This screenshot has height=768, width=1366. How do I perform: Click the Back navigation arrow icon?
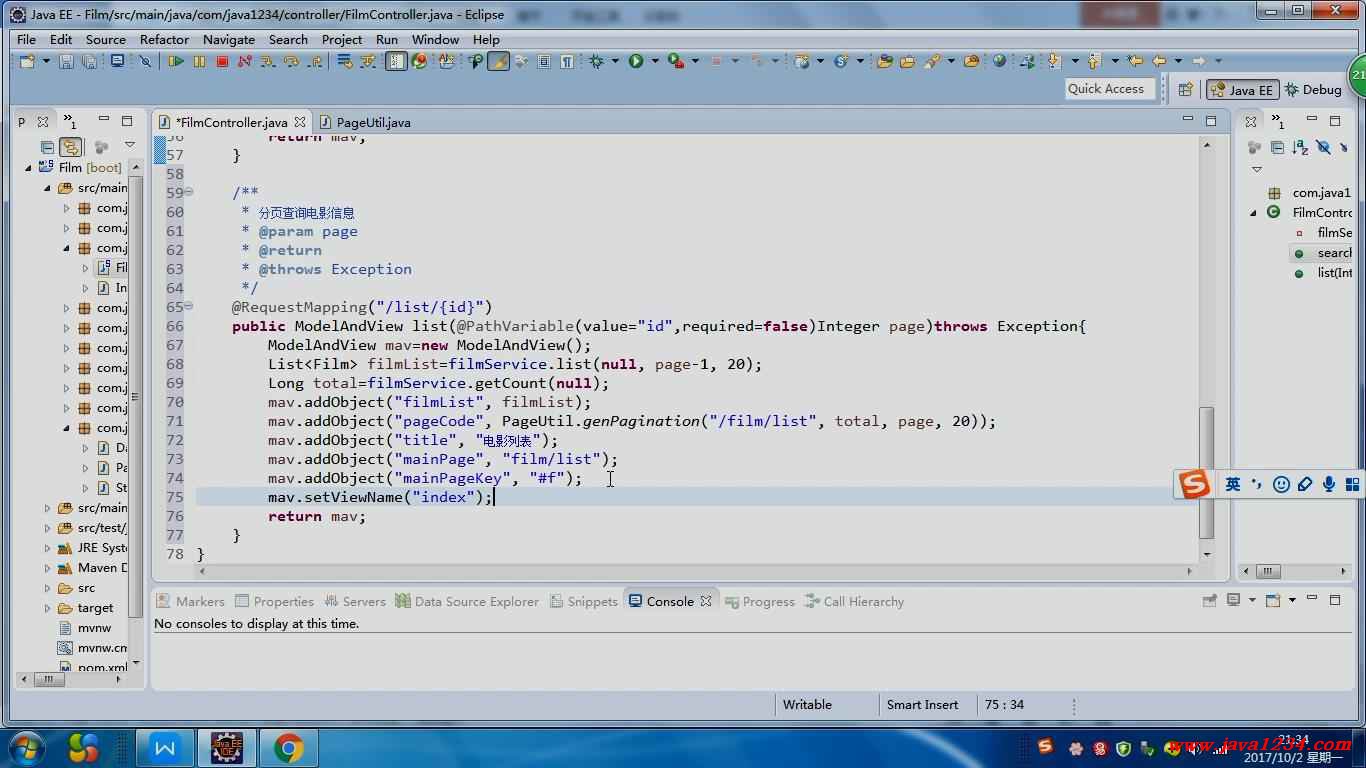click(1160, 62)
